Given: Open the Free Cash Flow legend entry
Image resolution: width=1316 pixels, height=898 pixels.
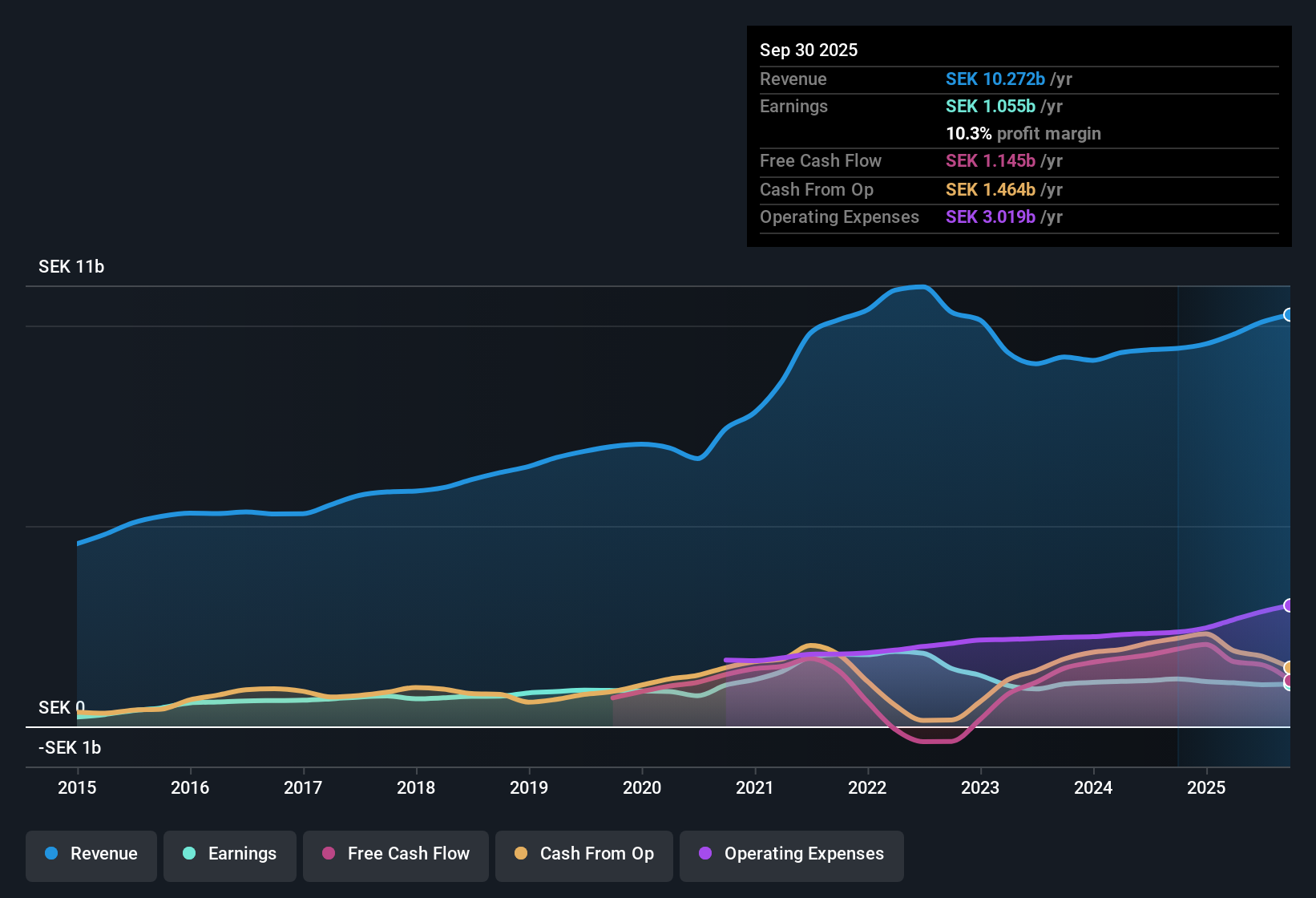Looking at the screenshot, I should pos(395,854).
